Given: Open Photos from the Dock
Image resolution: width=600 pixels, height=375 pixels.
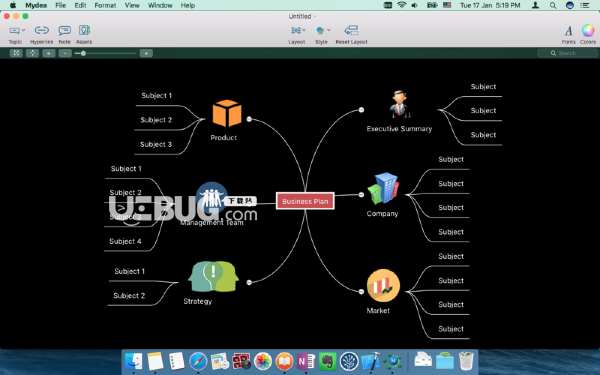Looking at the screenshot, I should (263, 361).
